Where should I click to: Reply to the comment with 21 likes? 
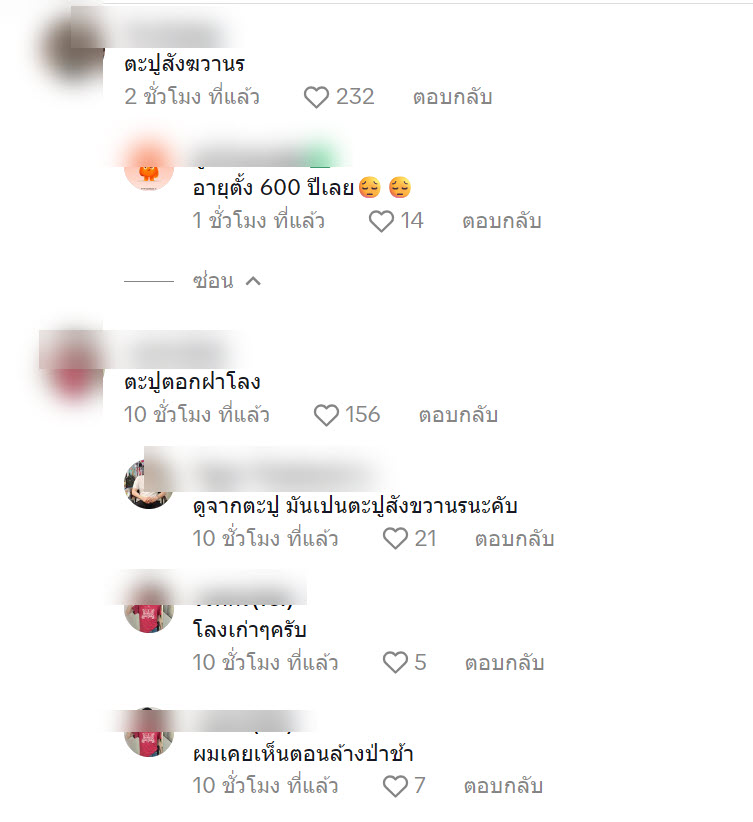(514, 539)
